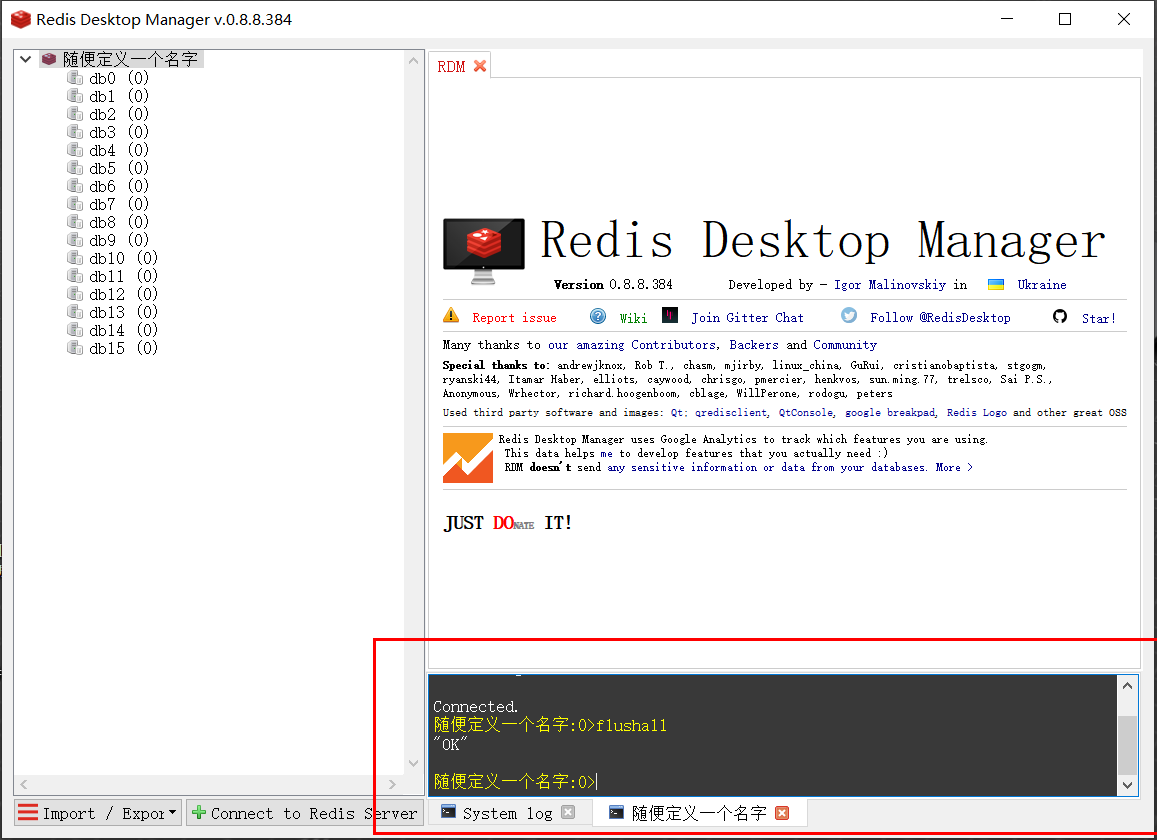Click console scrollbar up arrow
The height and width of the screenshot is (840, 1157).
[1127, 686]
